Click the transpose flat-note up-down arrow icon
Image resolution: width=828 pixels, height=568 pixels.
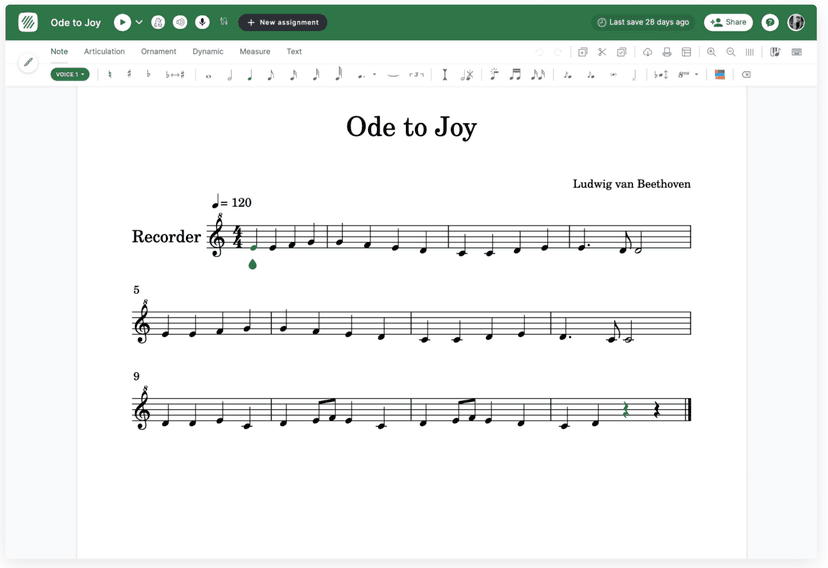[661, 75]
